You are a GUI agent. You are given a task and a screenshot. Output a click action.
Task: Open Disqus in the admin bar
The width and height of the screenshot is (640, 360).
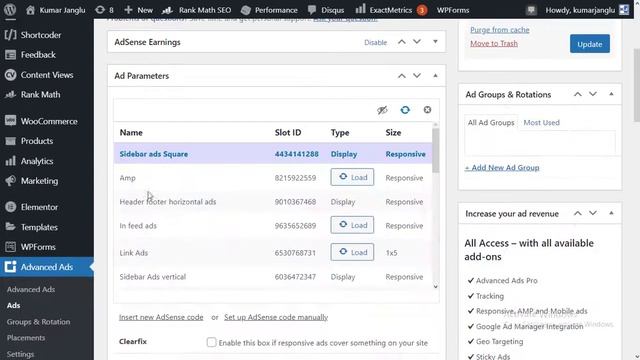click(x=326, y=10)
